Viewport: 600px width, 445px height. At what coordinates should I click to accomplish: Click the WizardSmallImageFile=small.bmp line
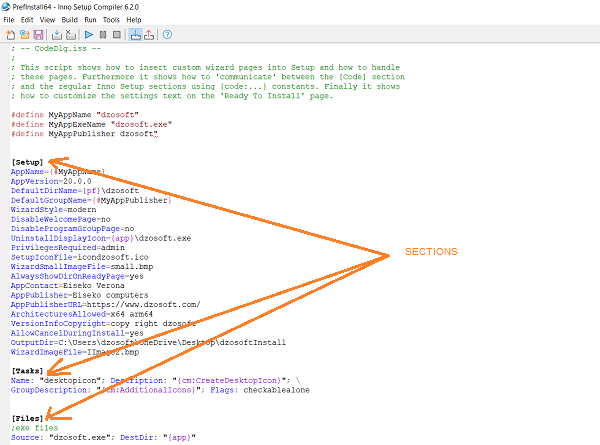(82, 267)
